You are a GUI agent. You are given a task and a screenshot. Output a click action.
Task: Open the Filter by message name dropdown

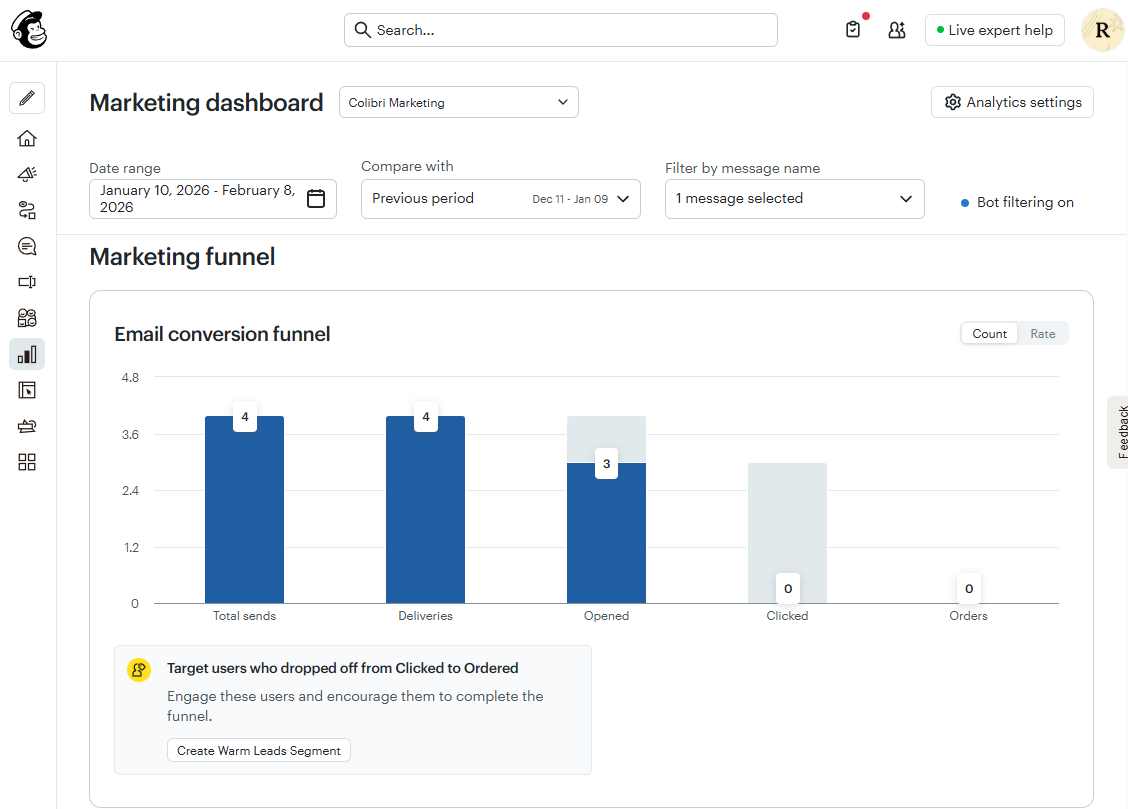(x=794, y=199)
